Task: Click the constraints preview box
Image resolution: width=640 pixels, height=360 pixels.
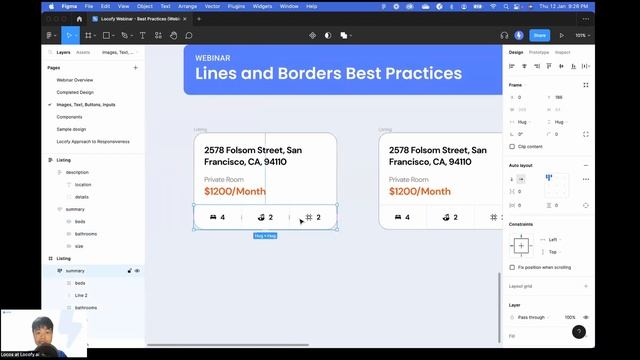Action: point(521,246)
